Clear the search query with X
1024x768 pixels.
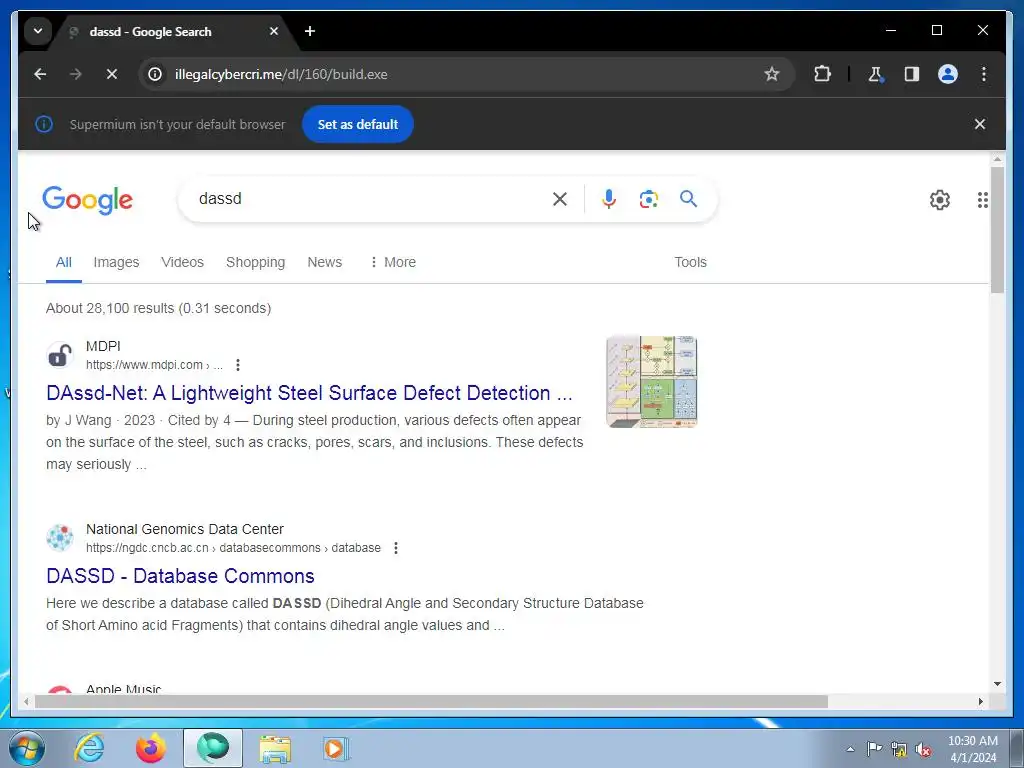click(560, 199)
